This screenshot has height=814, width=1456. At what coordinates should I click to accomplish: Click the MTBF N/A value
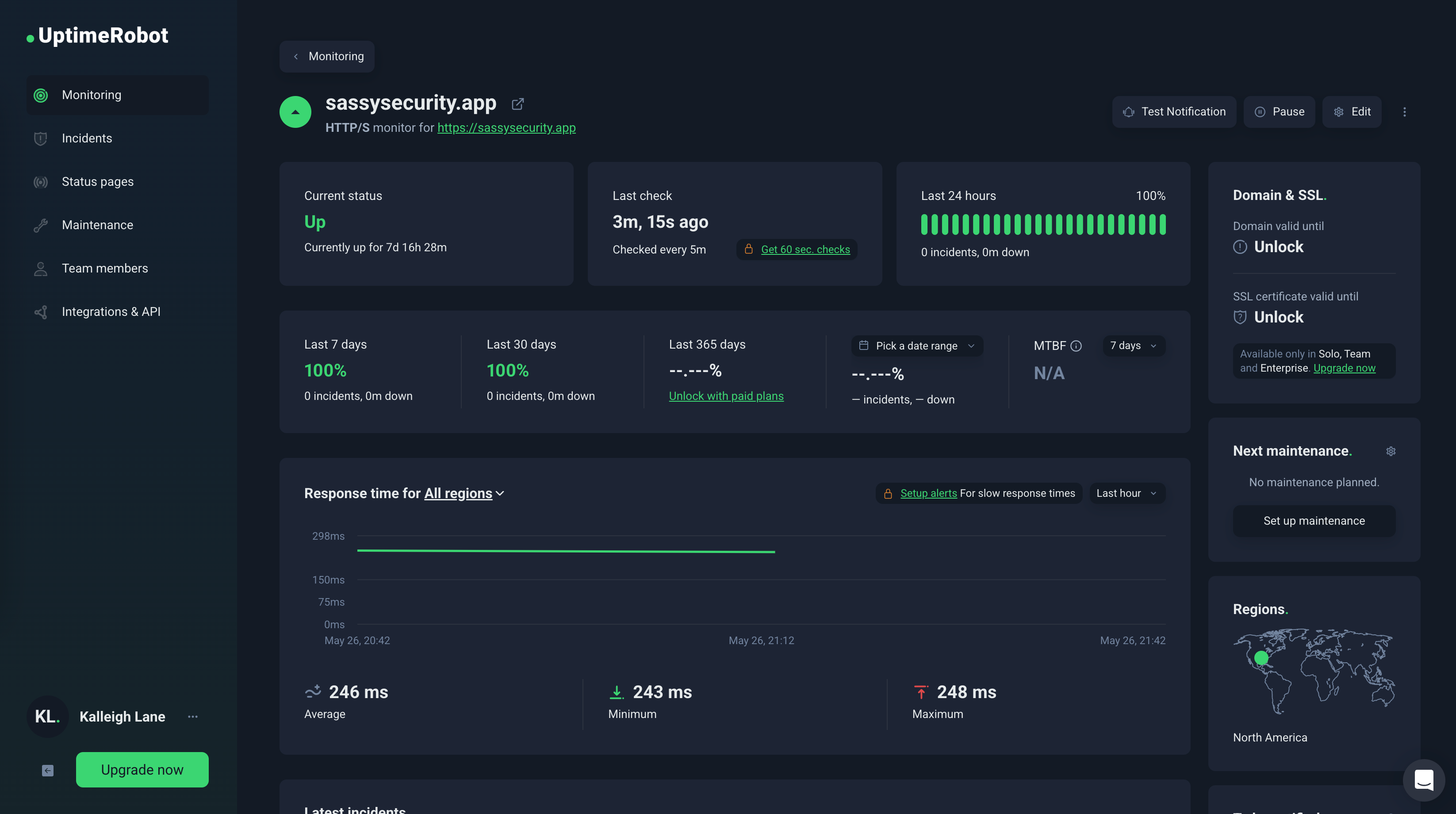[1049, 374]
